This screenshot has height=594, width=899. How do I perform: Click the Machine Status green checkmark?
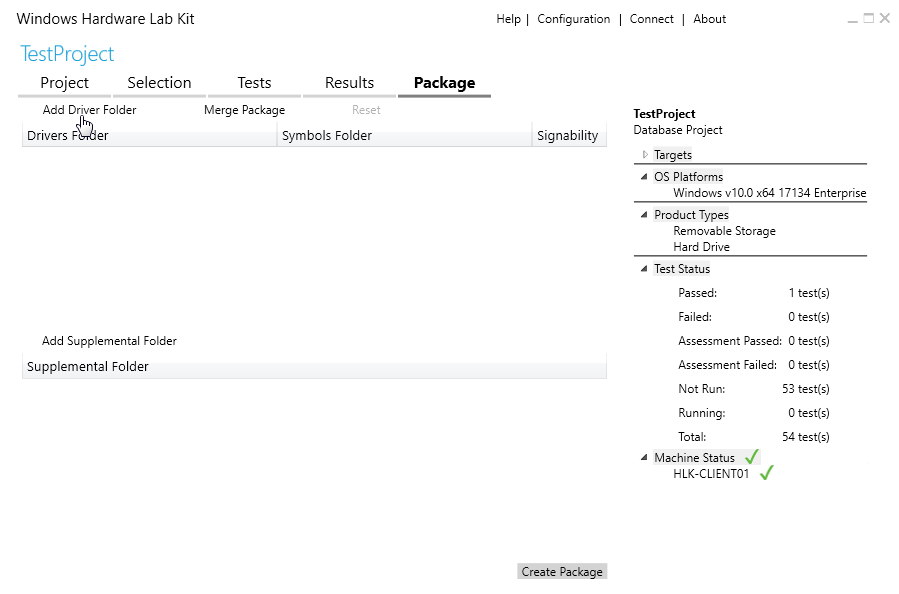(752, 457)
